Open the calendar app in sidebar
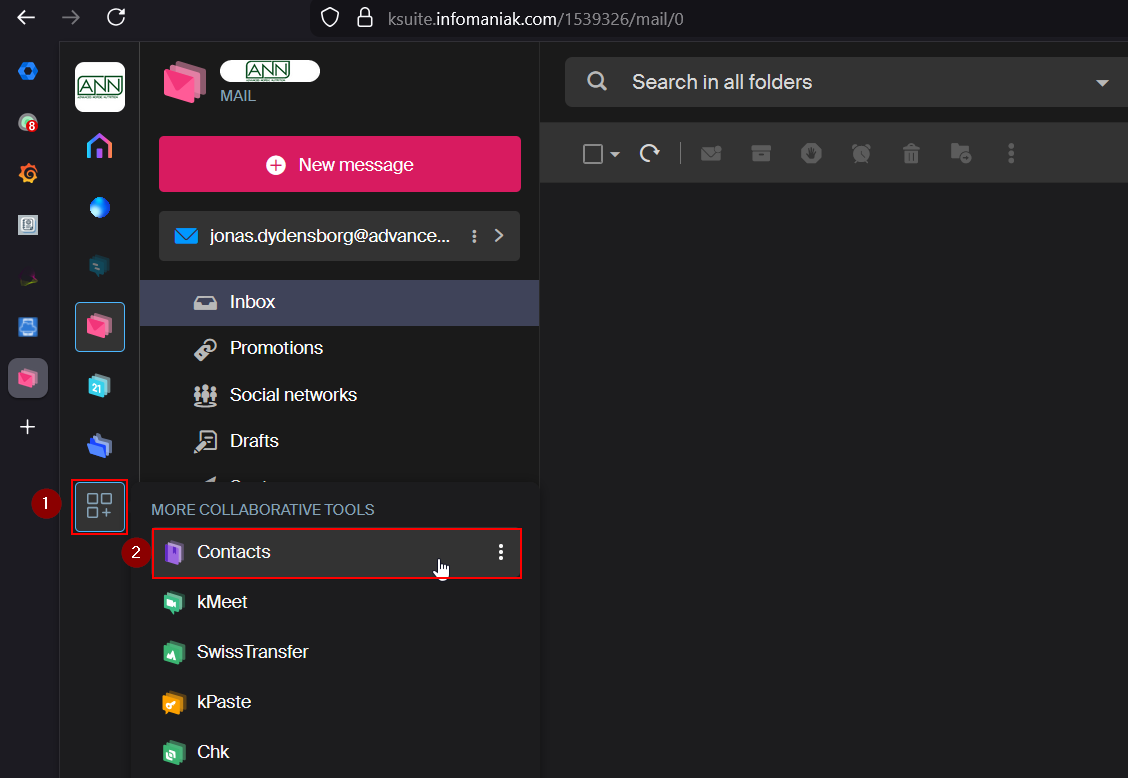Viewport: 1128px width, 778px height. coord(99,385)
